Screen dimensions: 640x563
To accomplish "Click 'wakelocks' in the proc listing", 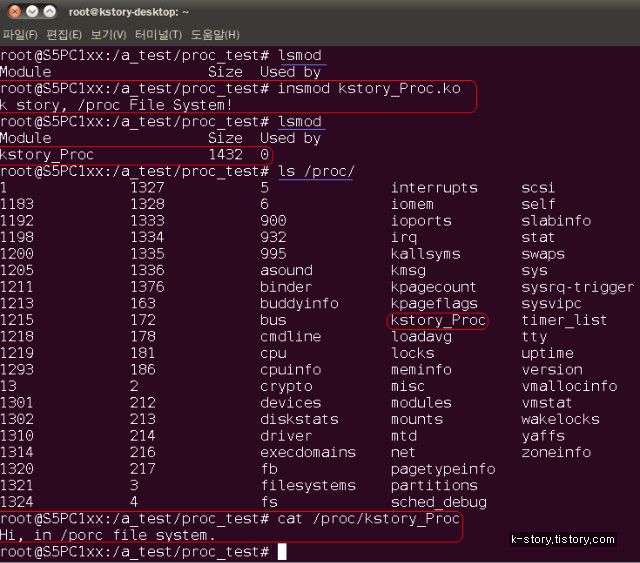I will (x=560, y=420).
